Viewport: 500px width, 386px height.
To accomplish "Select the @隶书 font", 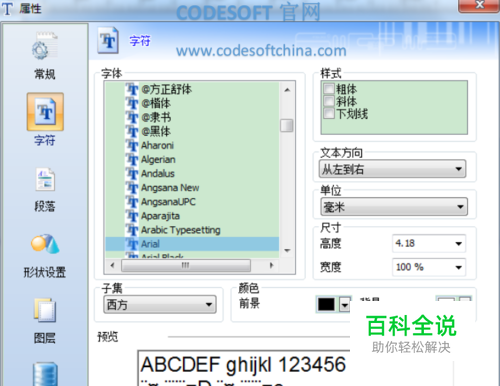I will pos(156,117).
